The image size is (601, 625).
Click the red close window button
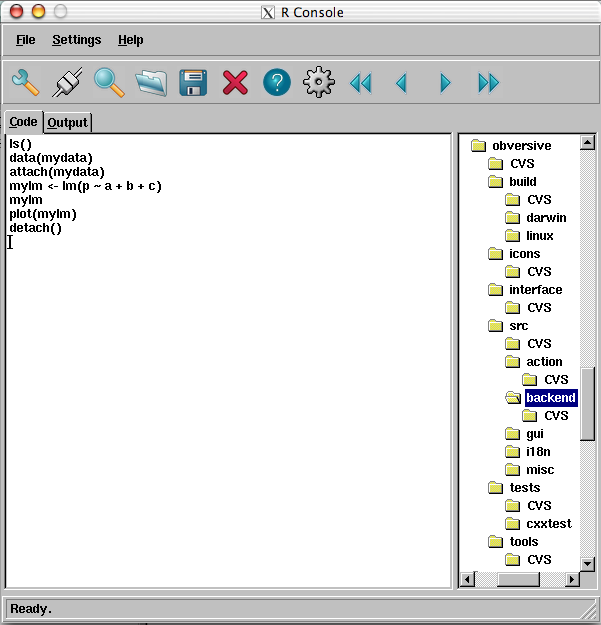tap(17, 11)
